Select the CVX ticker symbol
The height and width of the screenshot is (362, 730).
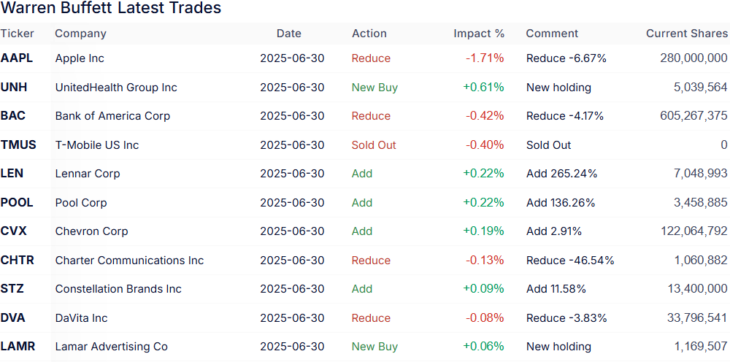click(14, 231)
